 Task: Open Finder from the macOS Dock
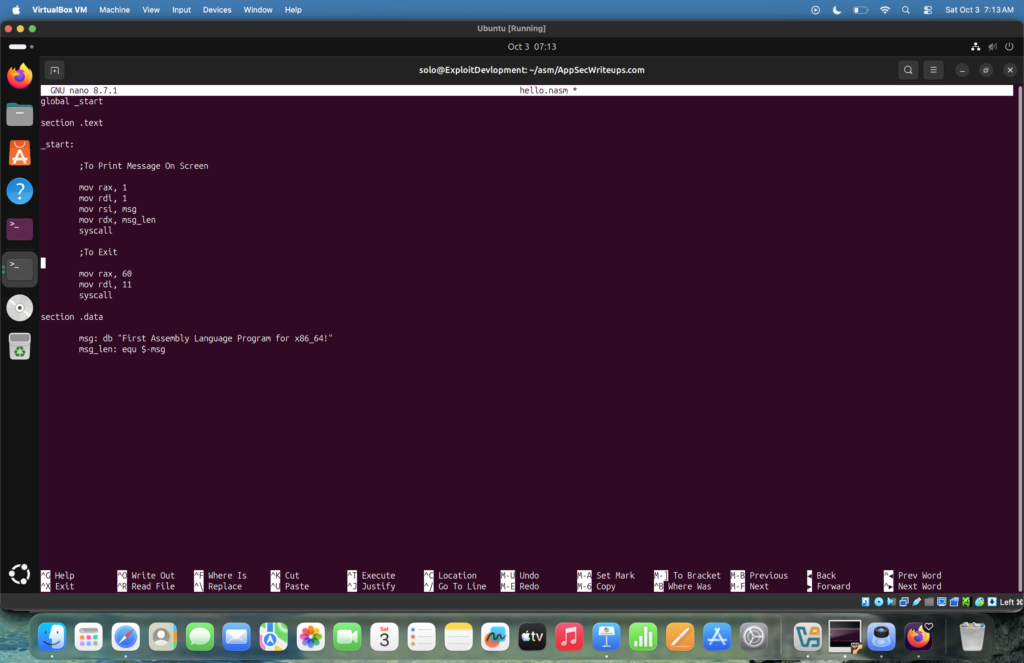point(52,636)
